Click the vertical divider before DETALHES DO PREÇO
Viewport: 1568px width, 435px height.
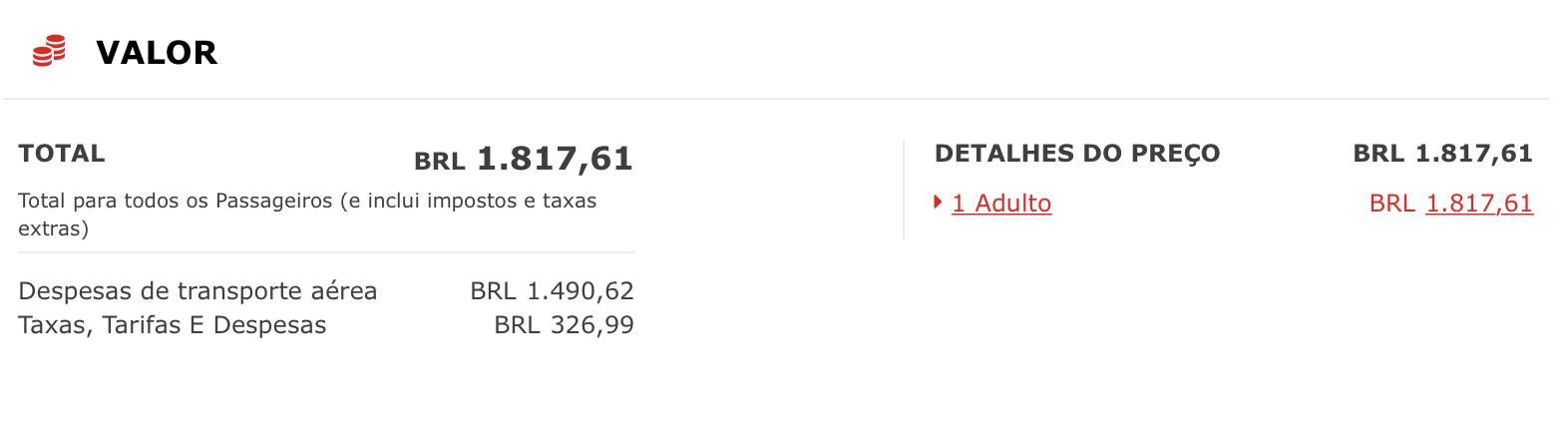tap(904, 190)
